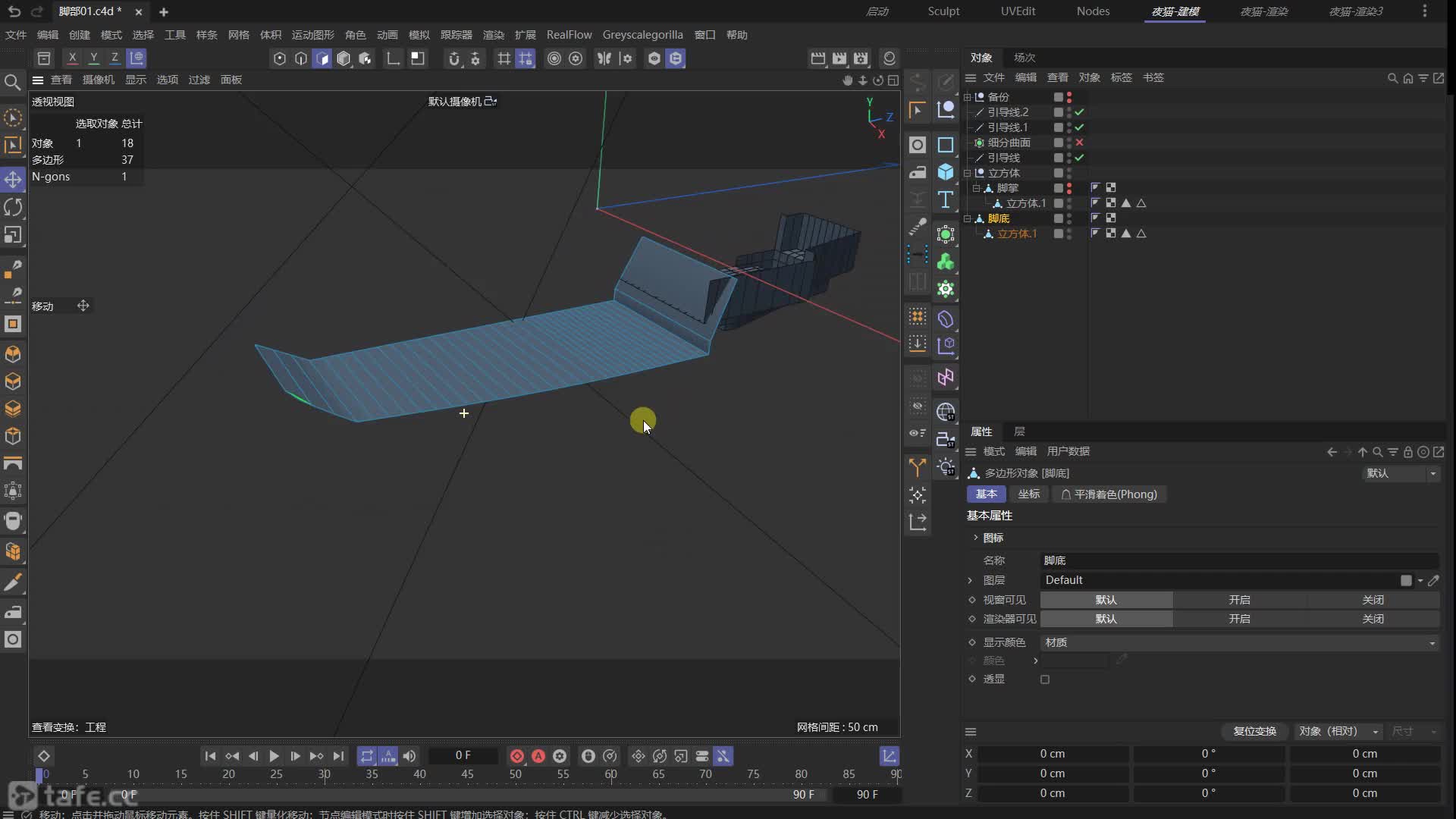This screenshot has height=819, width=1456.
Task: Select the Scale tool in left toolbar
Action: coord(13,235)
